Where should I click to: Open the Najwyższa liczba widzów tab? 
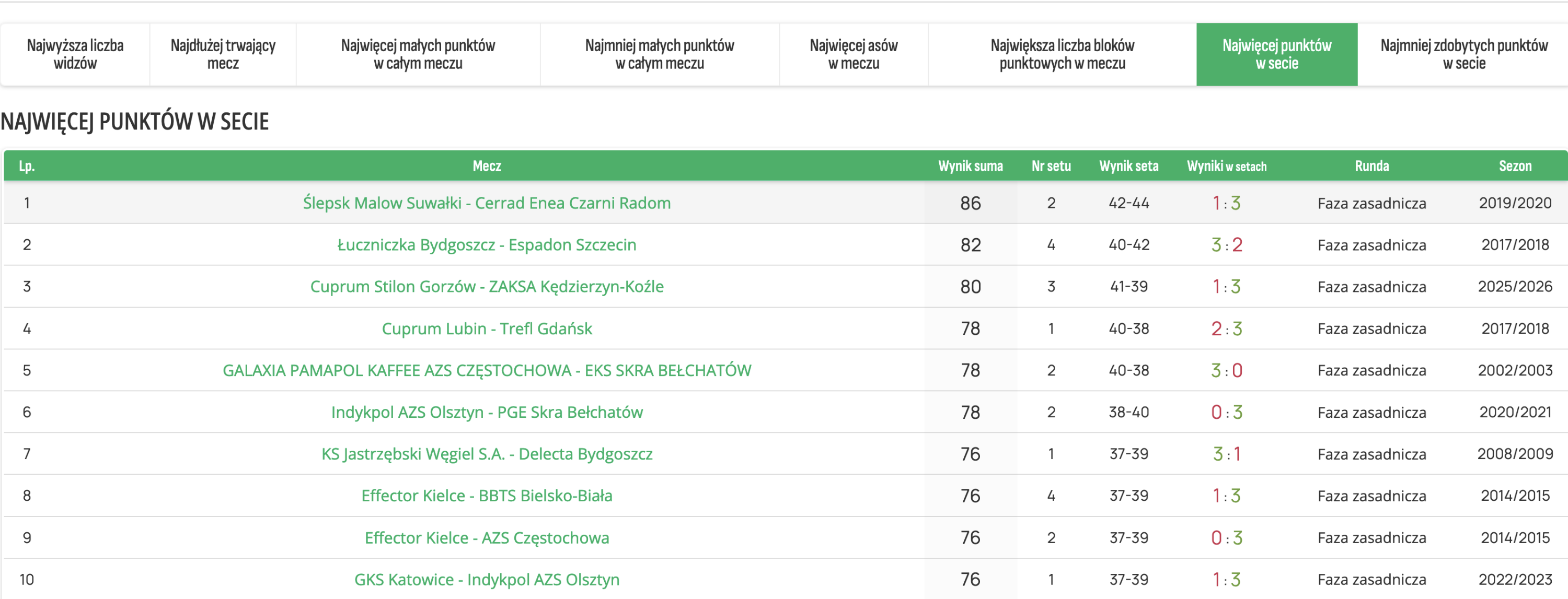tap(75, 54)
